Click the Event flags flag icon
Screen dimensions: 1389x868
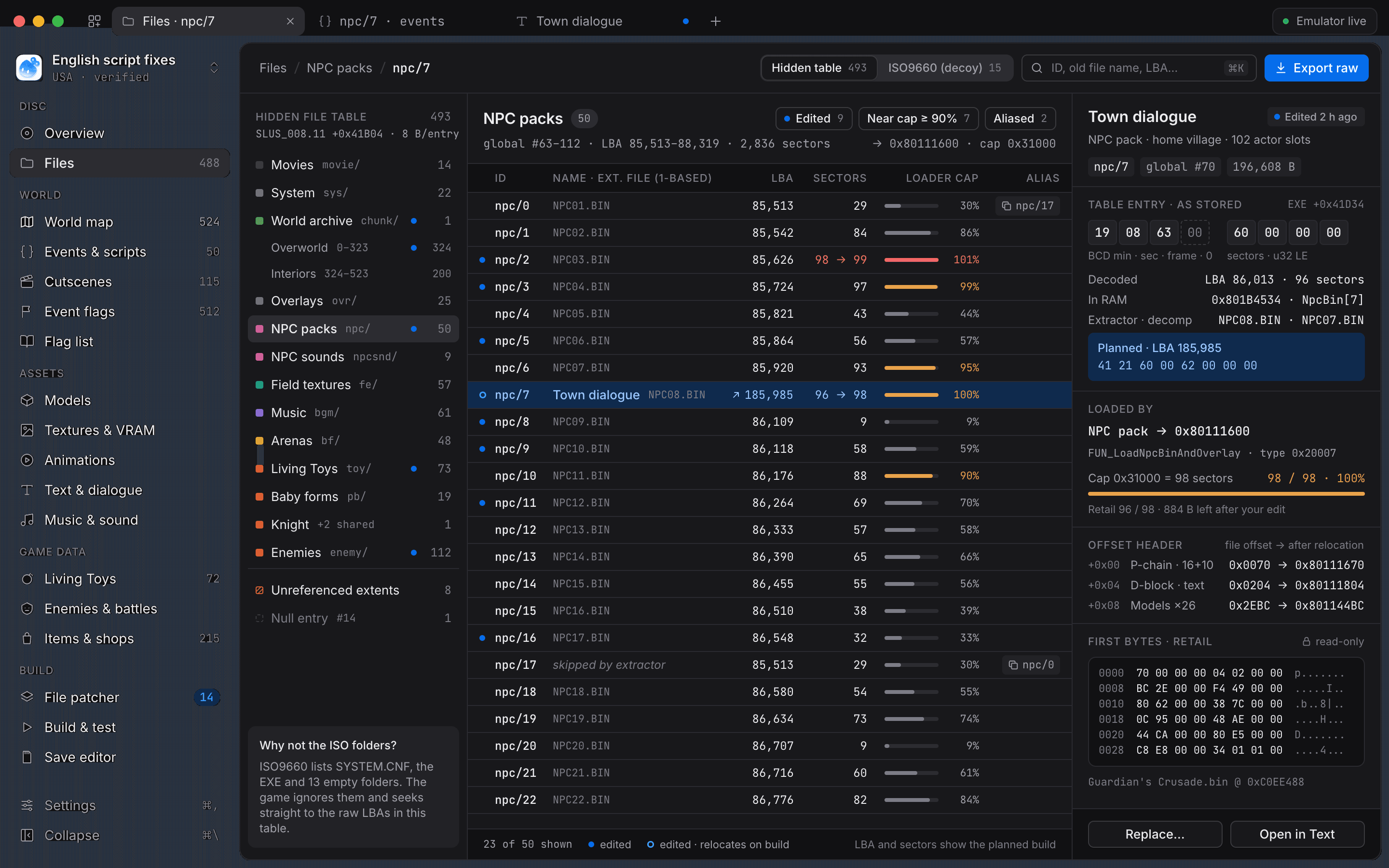27,311
